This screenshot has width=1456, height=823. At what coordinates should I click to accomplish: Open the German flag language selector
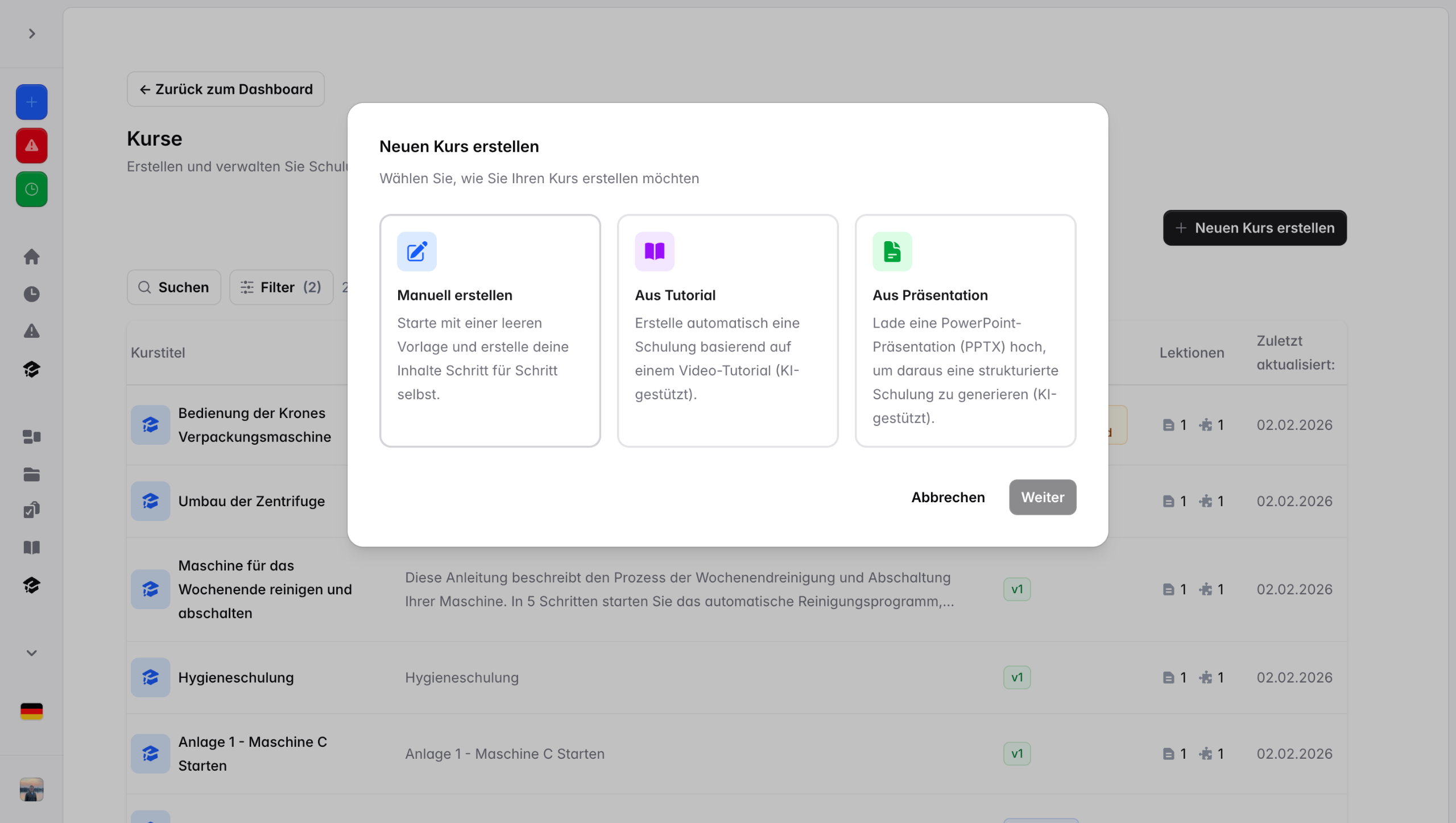31,711
